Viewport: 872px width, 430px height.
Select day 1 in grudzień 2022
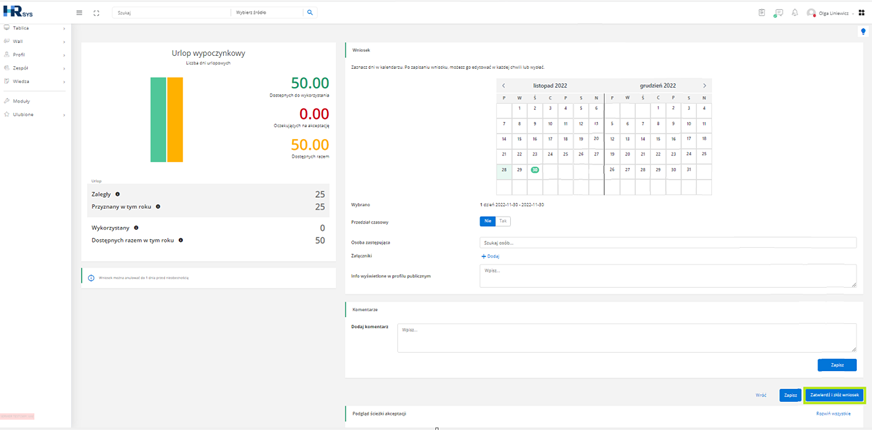click(658, 108)
